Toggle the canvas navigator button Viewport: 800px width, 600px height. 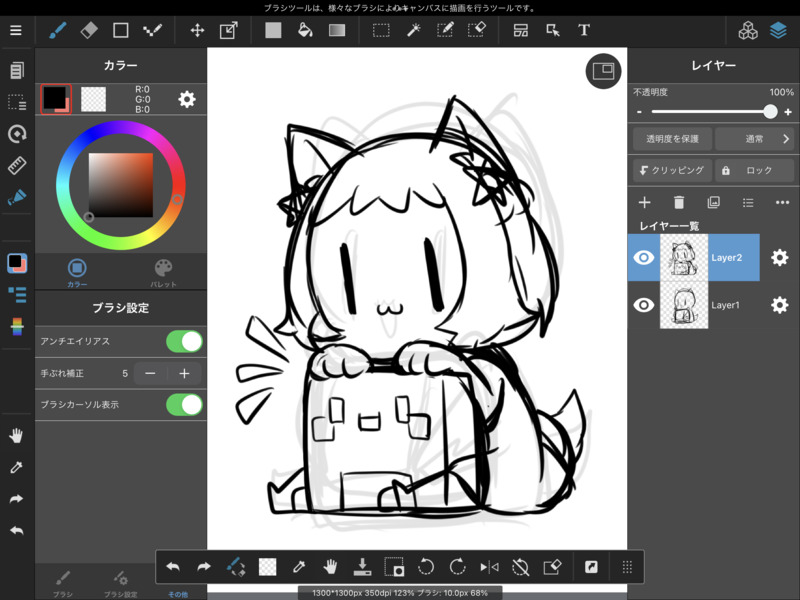click(603, 71)
